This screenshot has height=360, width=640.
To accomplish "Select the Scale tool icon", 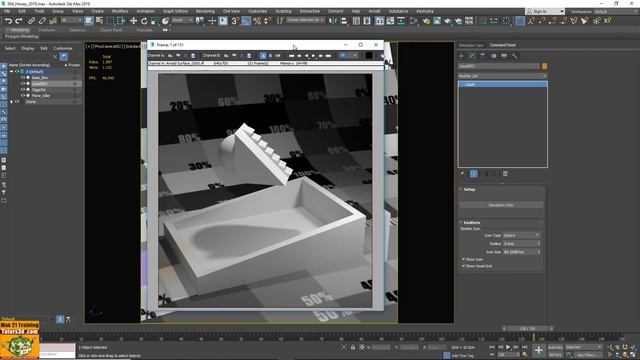I will (x=154, y=20).
